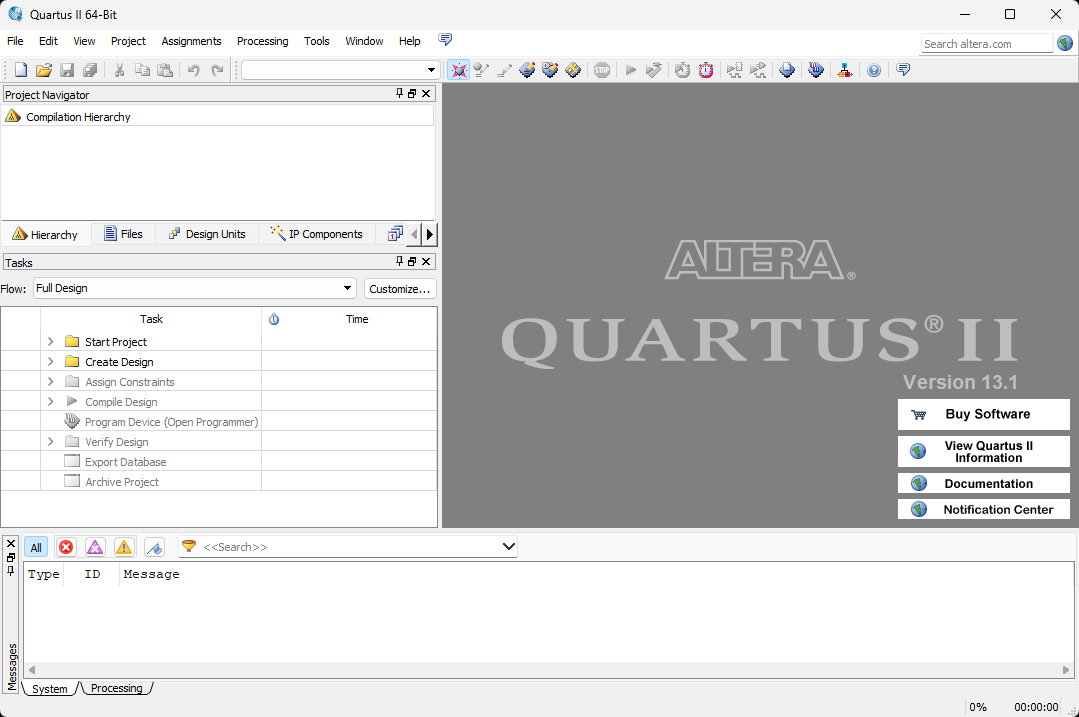Open the Programmer toolbar icon
The width and height of the screenshot is (1079, 717).
(x=816, y=70)
